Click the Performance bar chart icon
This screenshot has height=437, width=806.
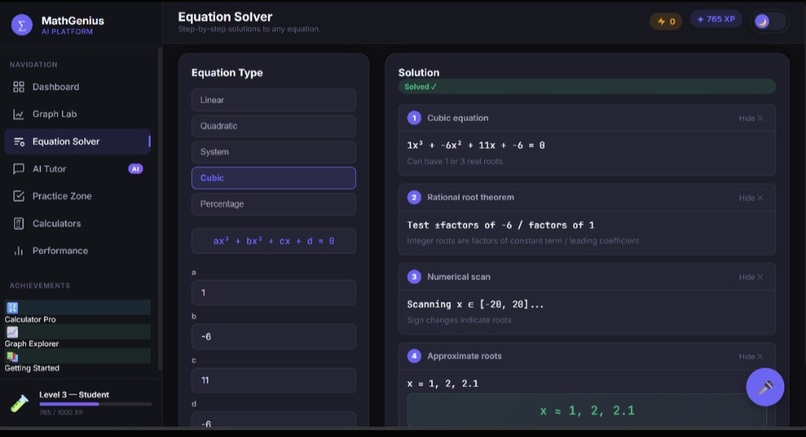pyautogui.click(x=19, y=251)
